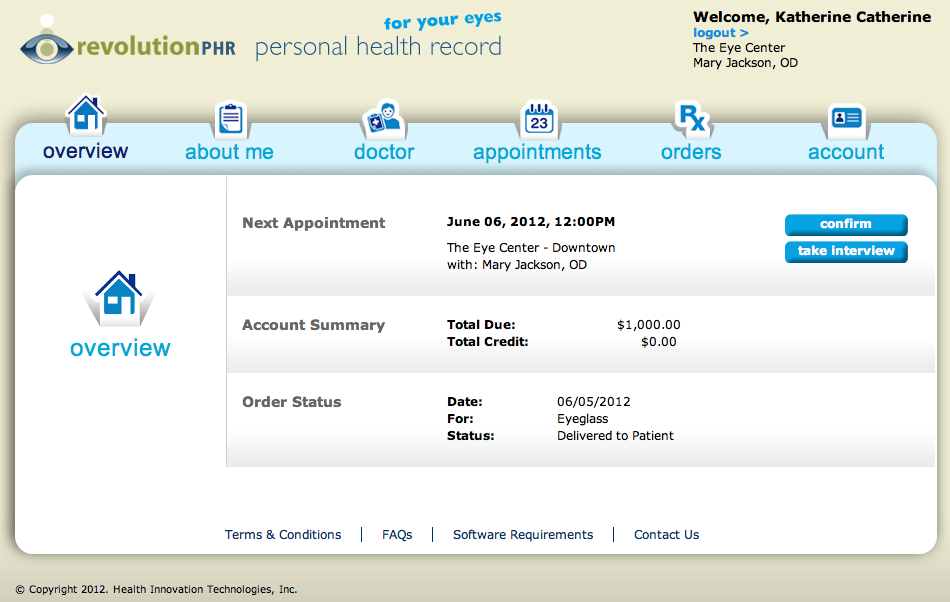Screen dimensions: 950x602
Task: Select the doctor tab label
Action: [384, 152]
